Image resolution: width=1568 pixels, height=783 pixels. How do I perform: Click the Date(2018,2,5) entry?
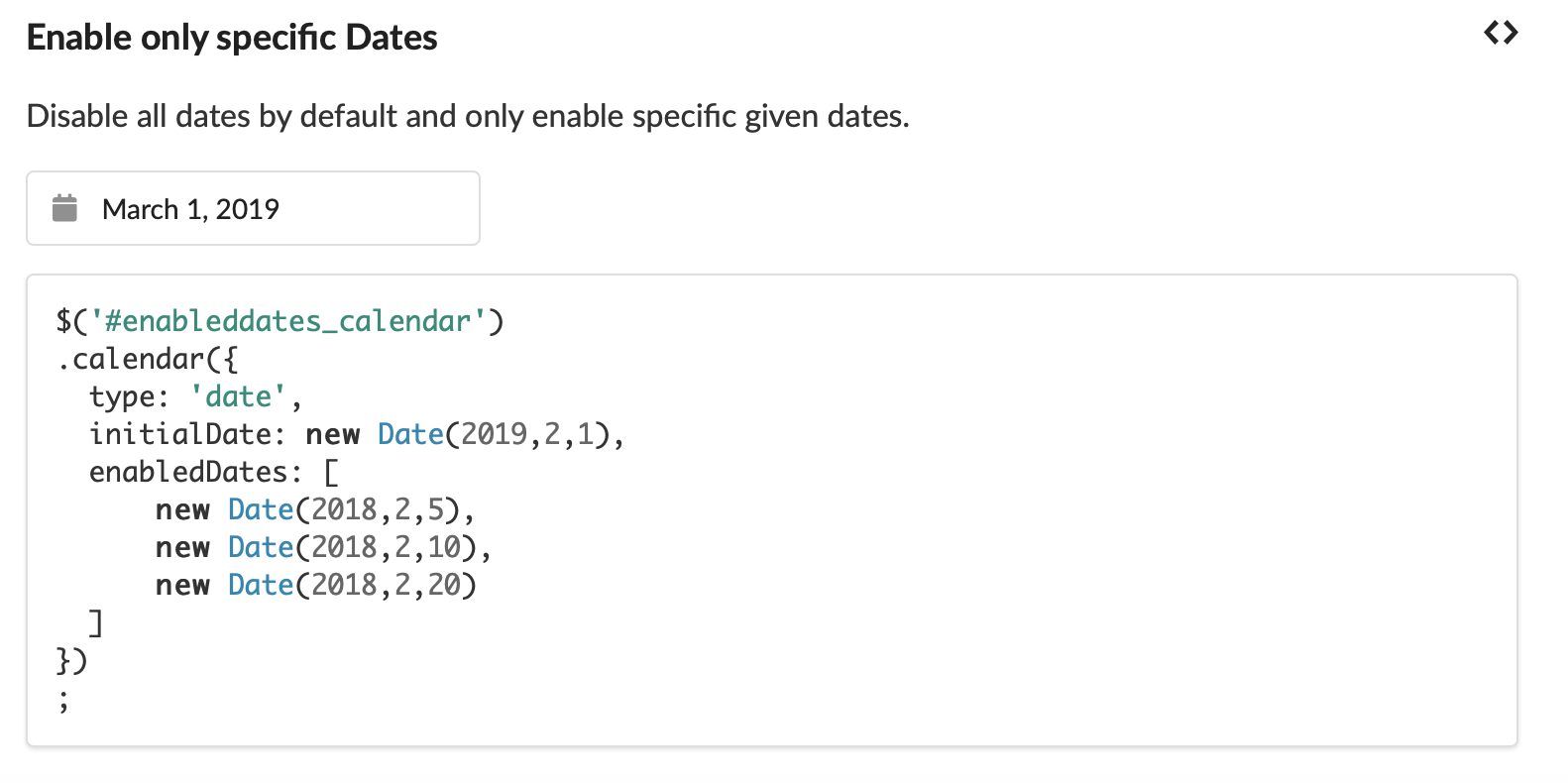point(343,509)
